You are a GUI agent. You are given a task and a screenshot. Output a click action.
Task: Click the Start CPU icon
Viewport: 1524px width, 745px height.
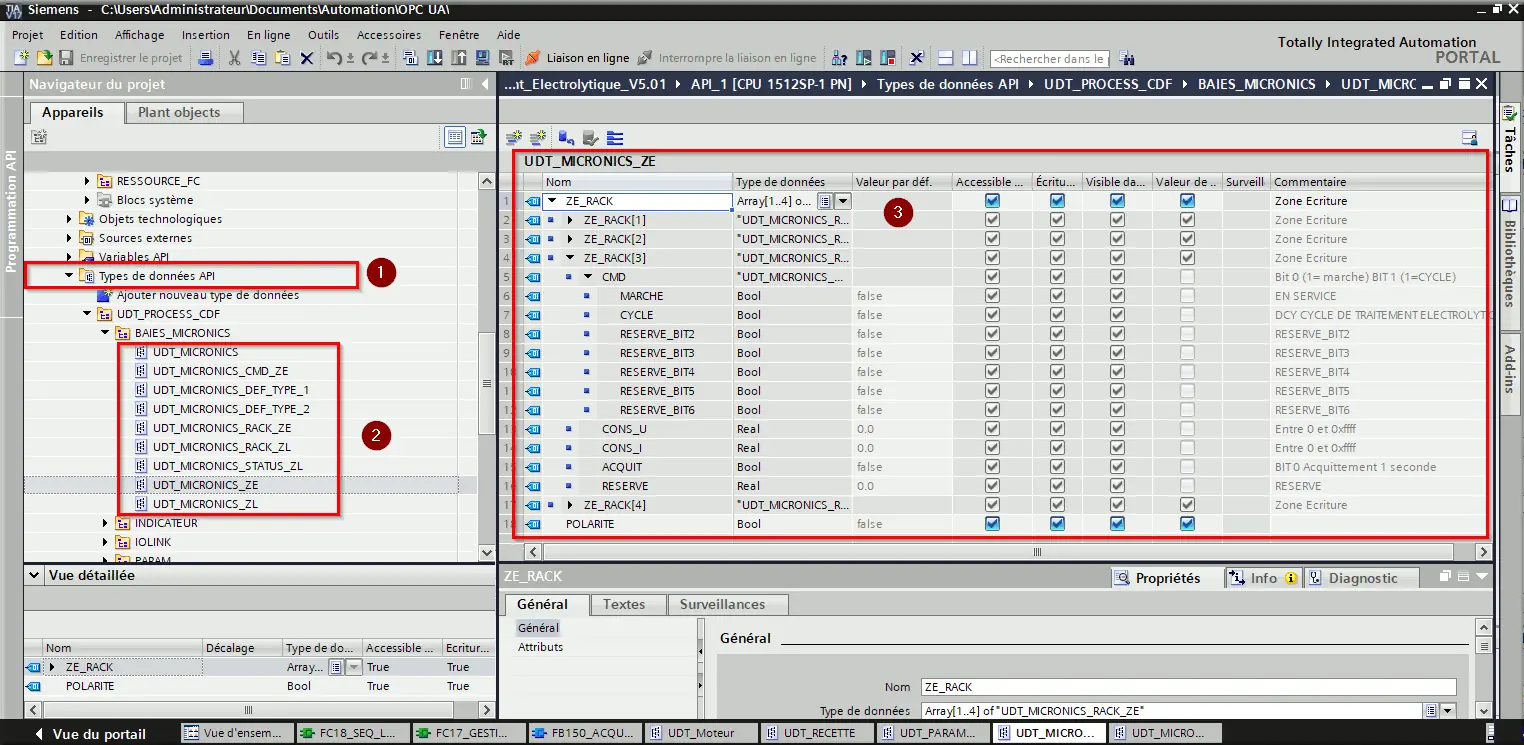click(x=864, y=58)
